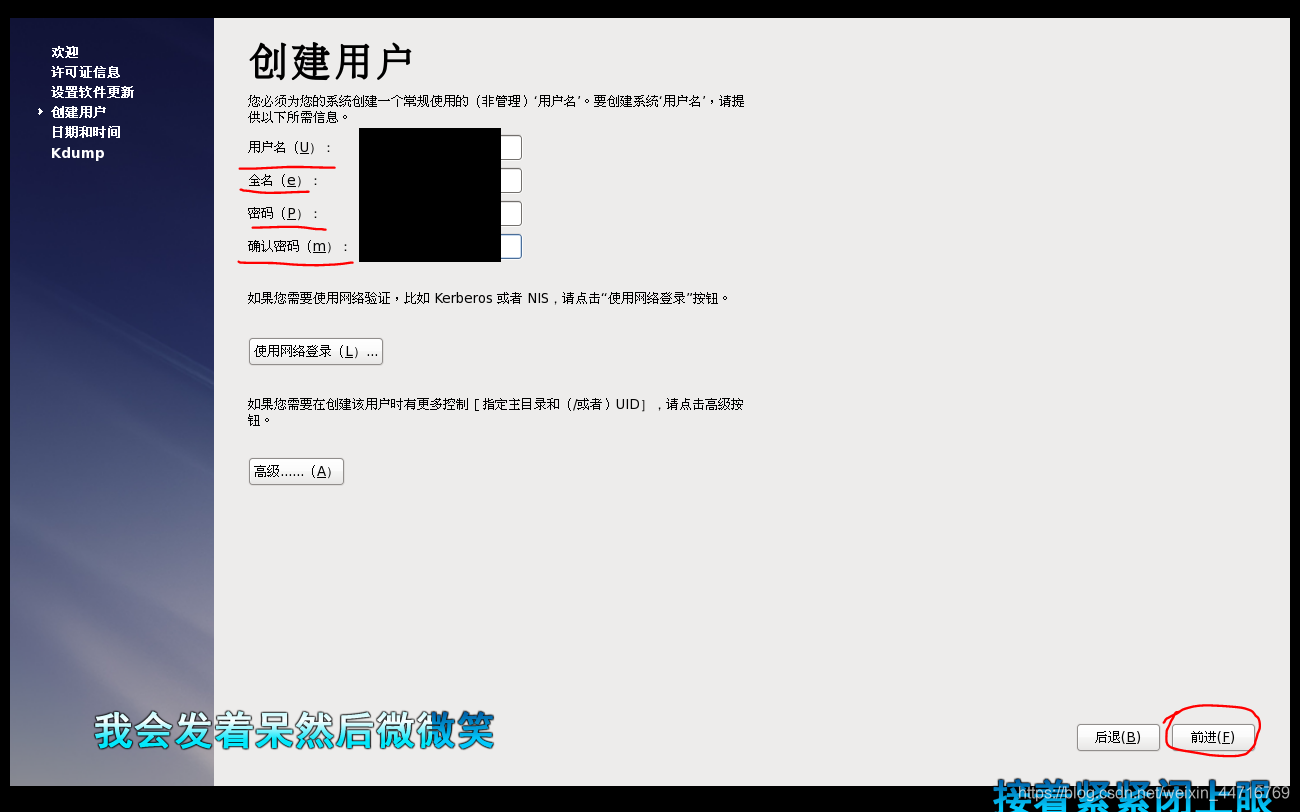Focus the 用户名 username input field
This screenshot has width=1300, height=812.
click(440, 147)
